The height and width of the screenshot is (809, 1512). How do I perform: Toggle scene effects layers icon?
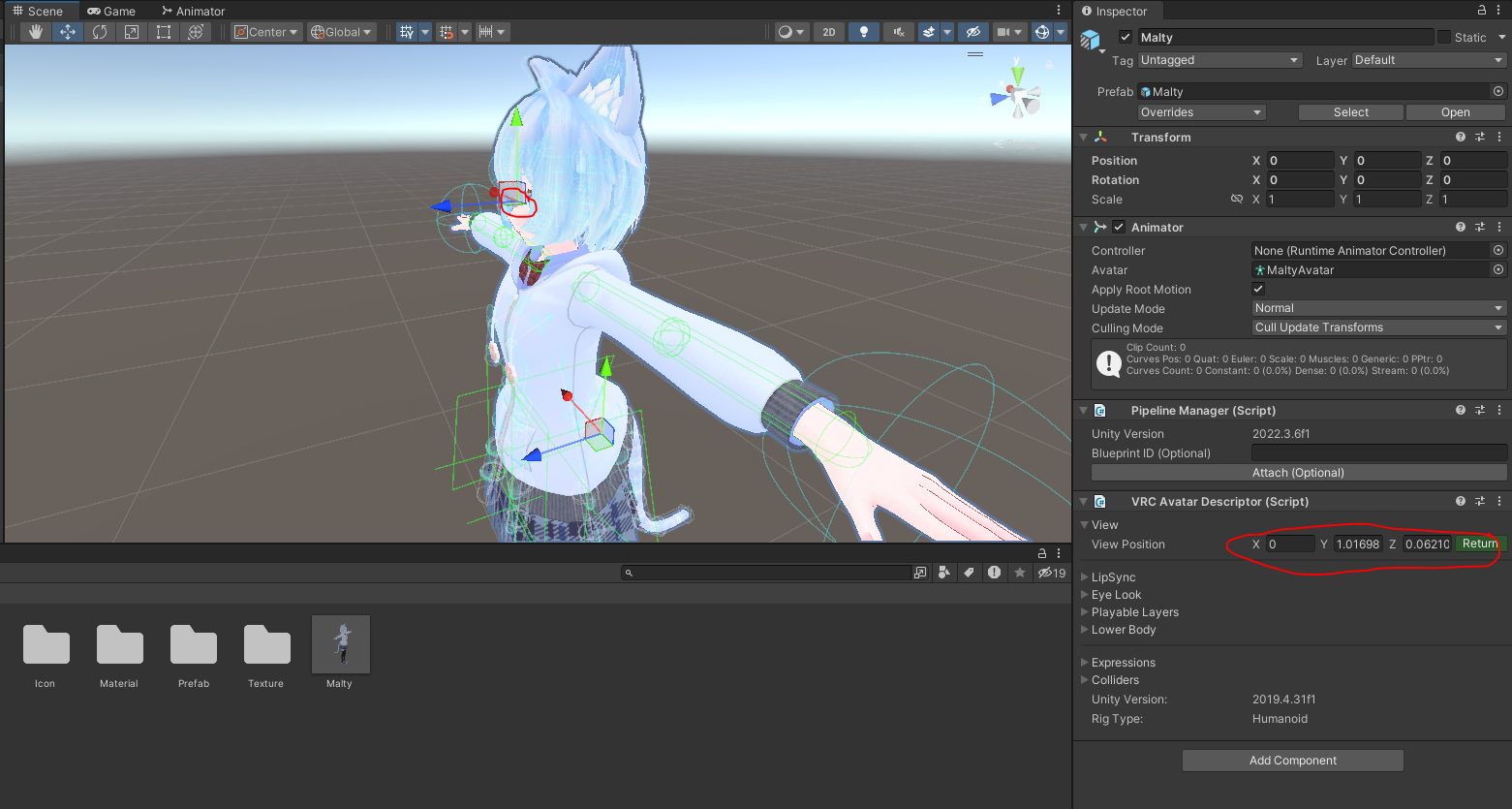pyautogui.click(x=929, y=32)
